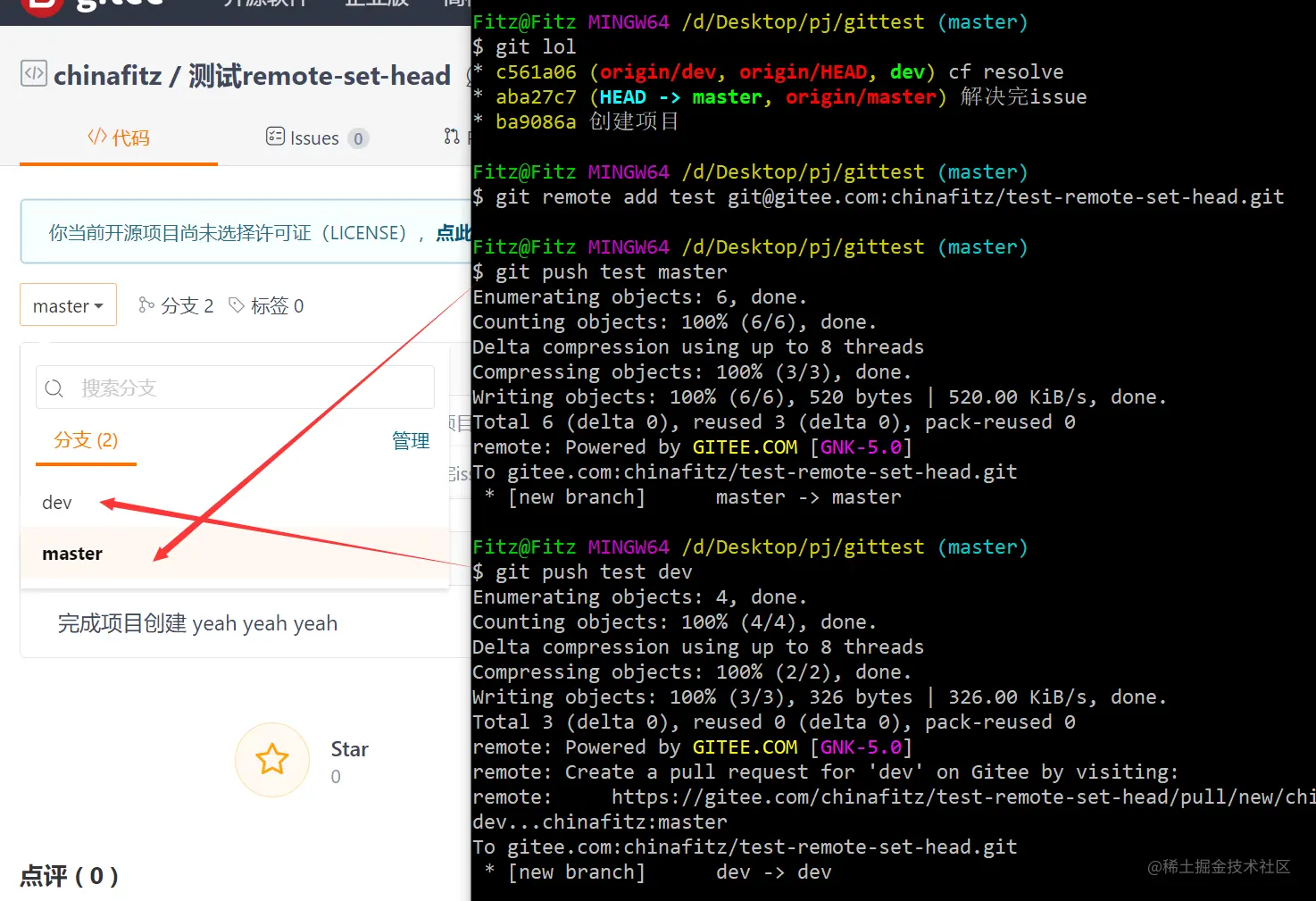Image resolution: width=1316 pixels, height=901 pixels.
Task: Click the tag icon next to 标签 0
Action: click(237, 305)
